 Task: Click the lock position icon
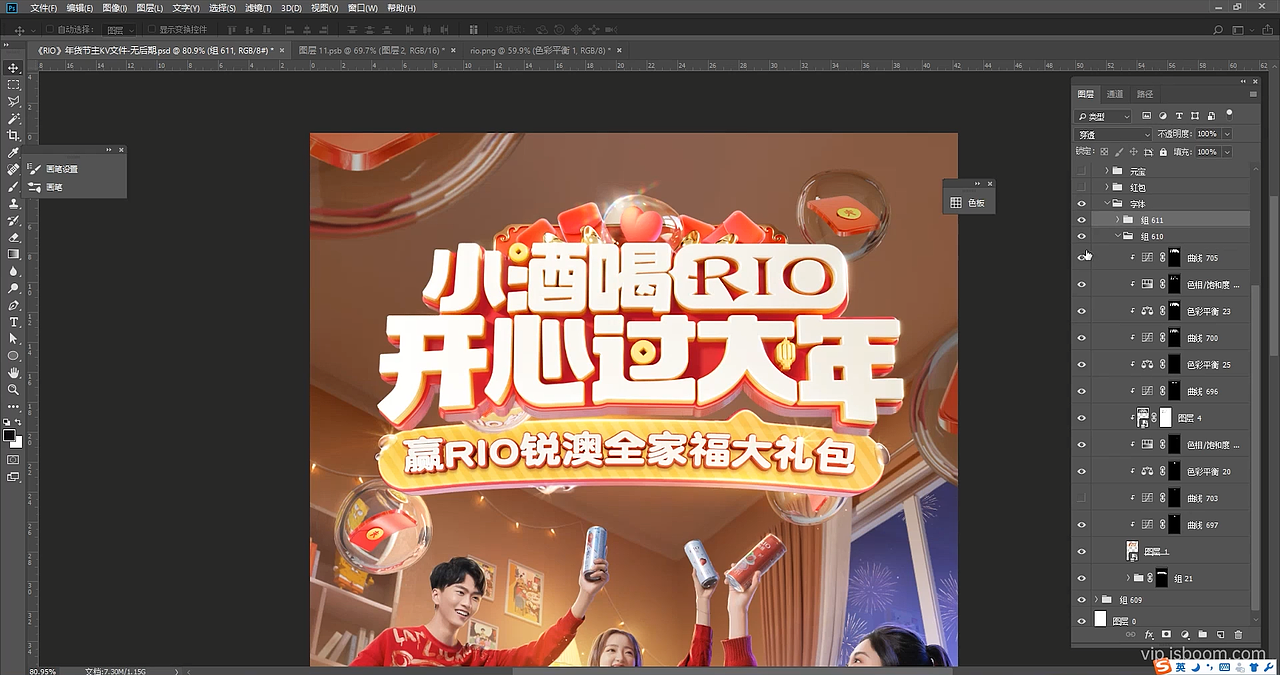point(1132,152)
